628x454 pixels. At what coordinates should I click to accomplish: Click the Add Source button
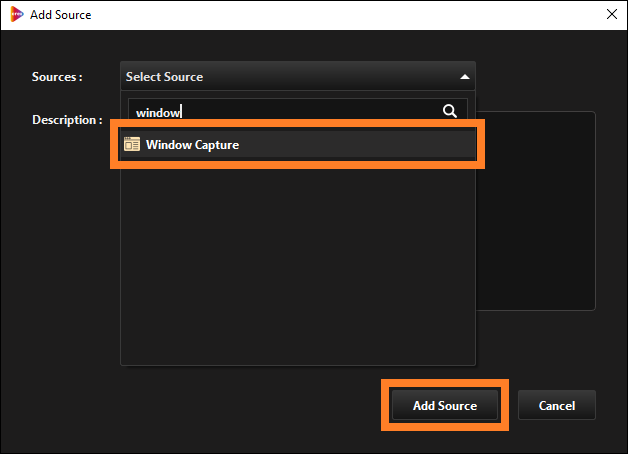(x=445, y=405)
